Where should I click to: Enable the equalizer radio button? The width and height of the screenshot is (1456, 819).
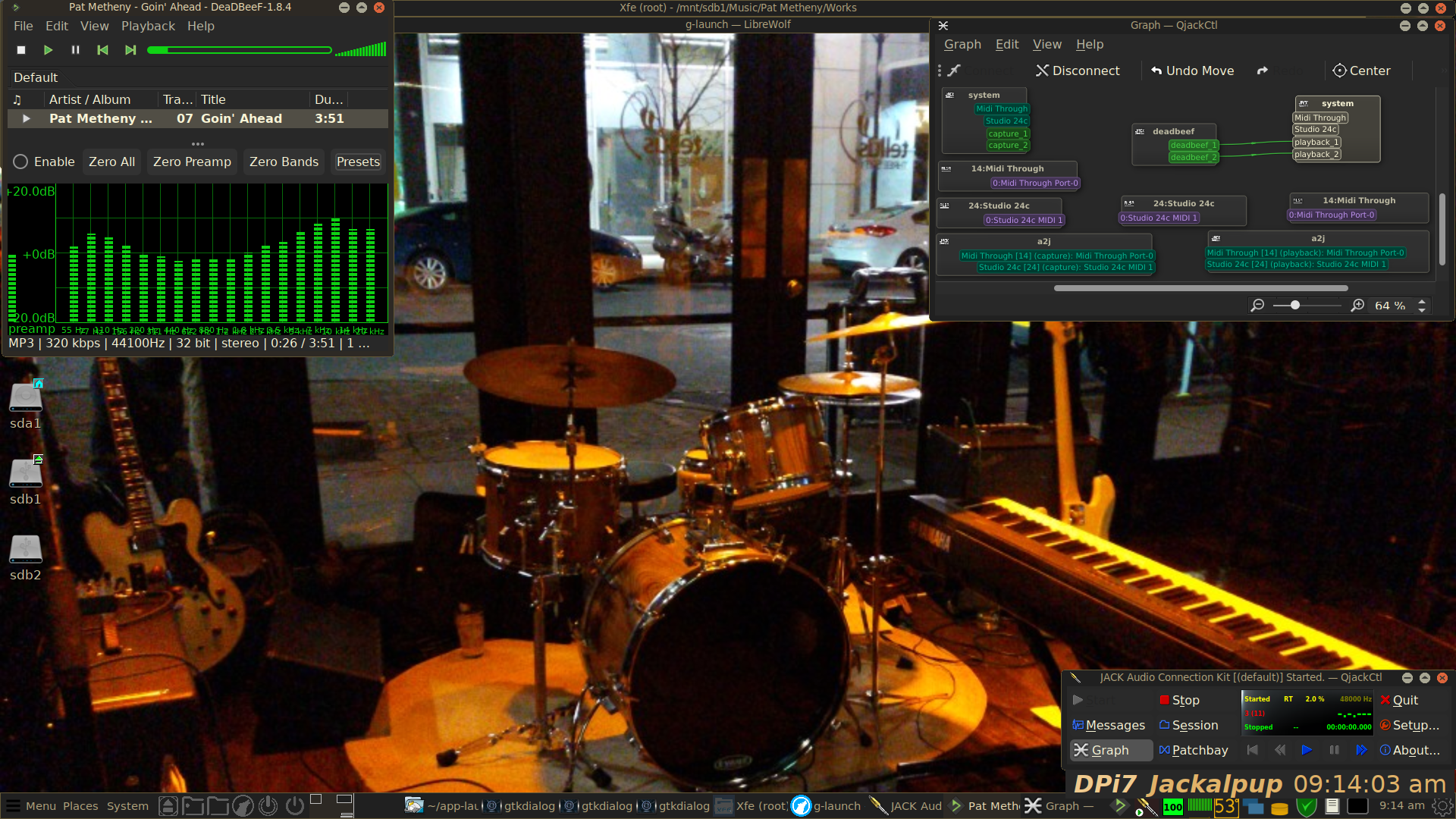[x=20, y=162]
